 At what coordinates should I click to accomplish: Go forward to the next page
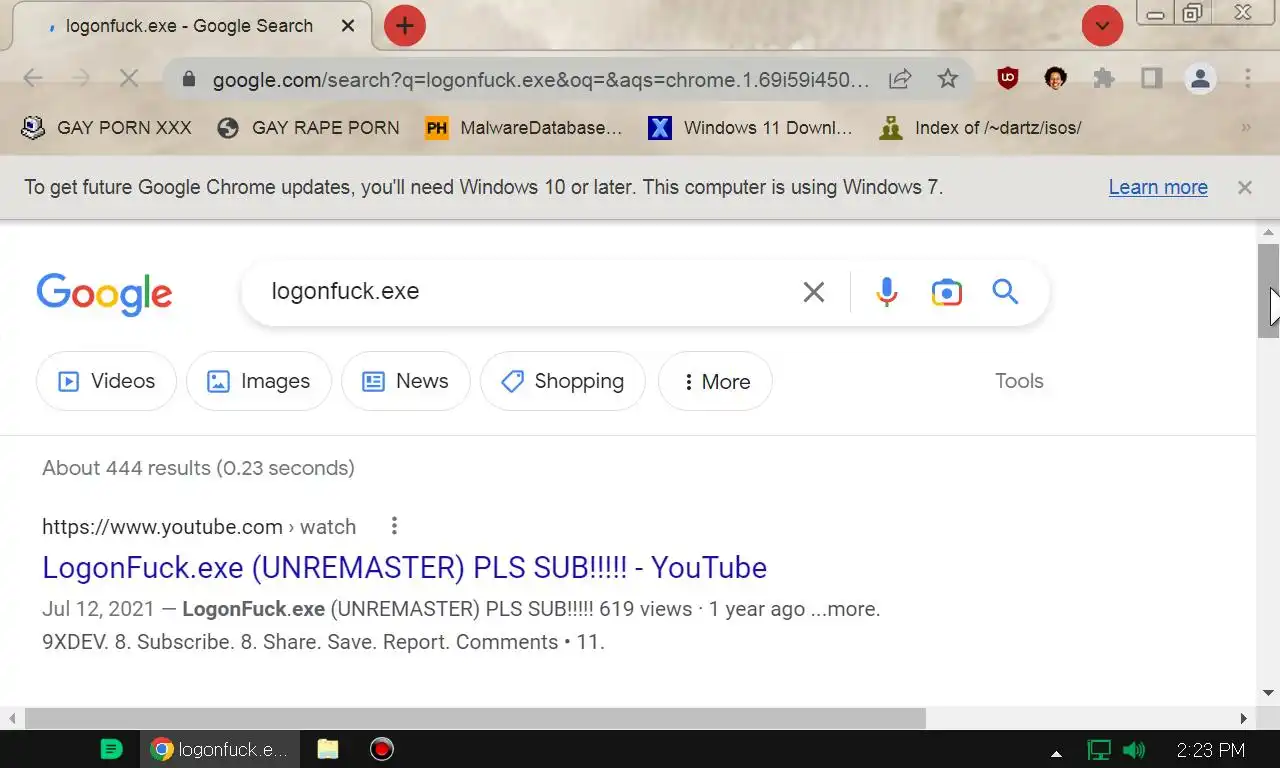pos(81,79)
